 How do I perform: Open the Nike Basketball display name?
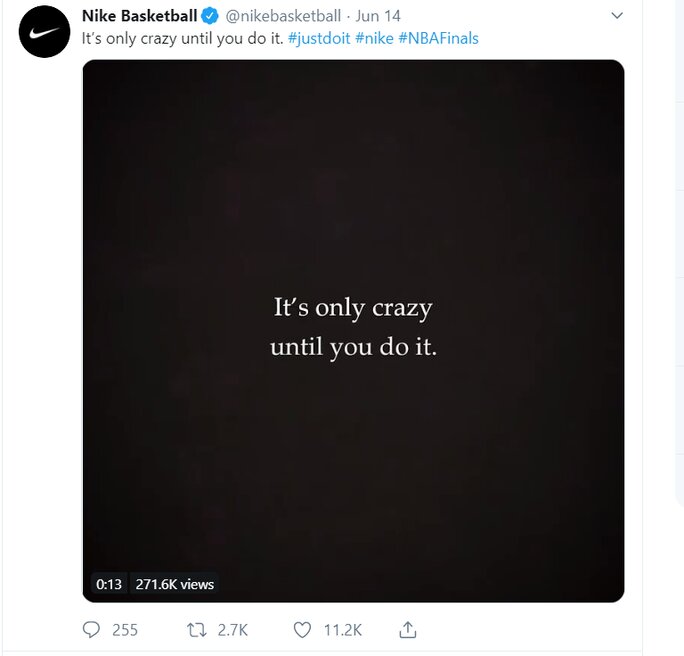coord(139,16)
